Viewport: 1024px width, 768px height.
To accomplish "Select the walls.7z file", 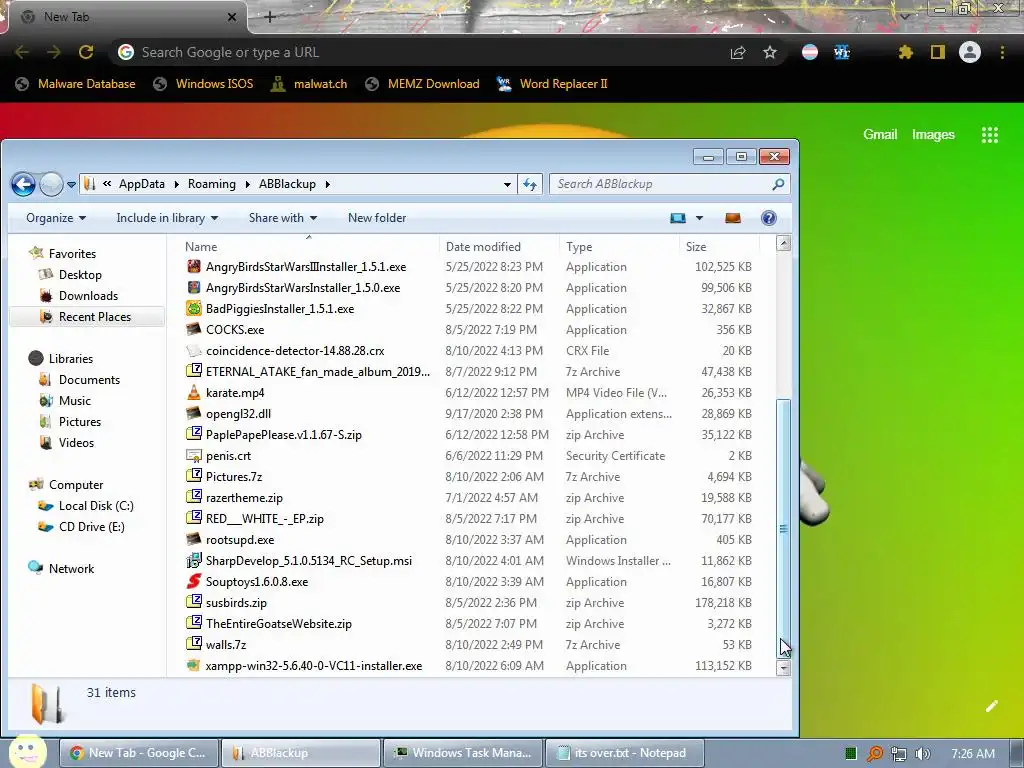I will coord(226,645).
